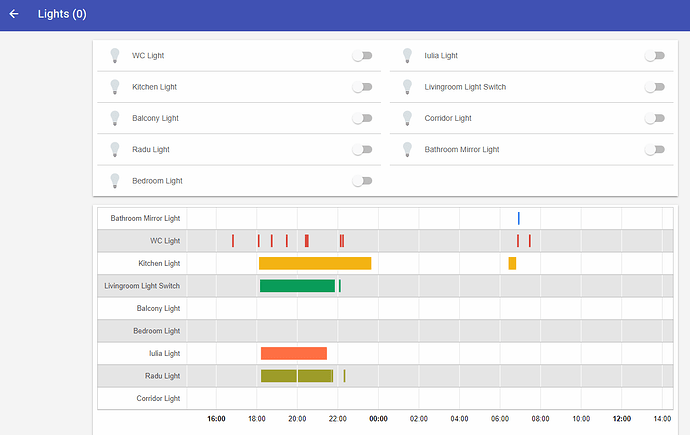Image resolution: width=690 pixels, height=435 pixels.
Task: Select the coral Iulia Light history bar
Action: [x=293, y=353]
